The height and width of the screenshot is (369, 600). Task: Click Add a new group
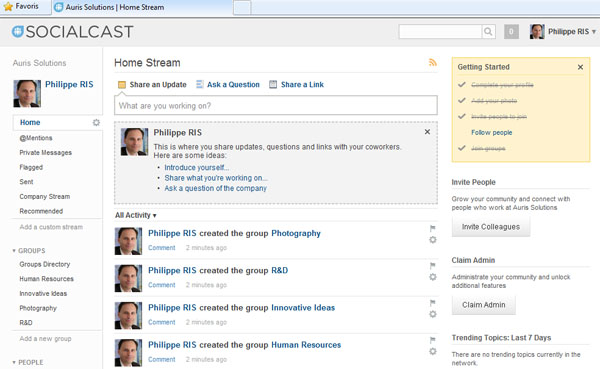(x=45, y=339)
